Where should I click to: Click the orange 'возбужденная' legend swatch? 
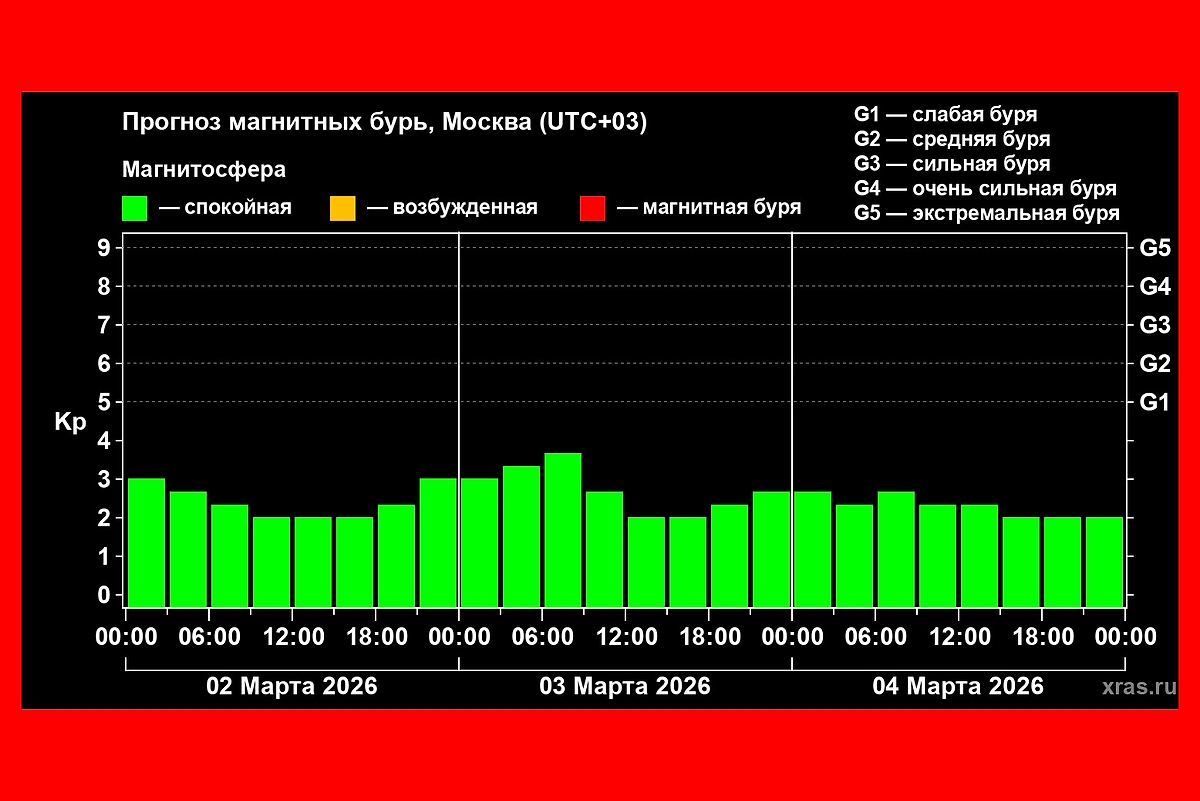coord(342,208)
